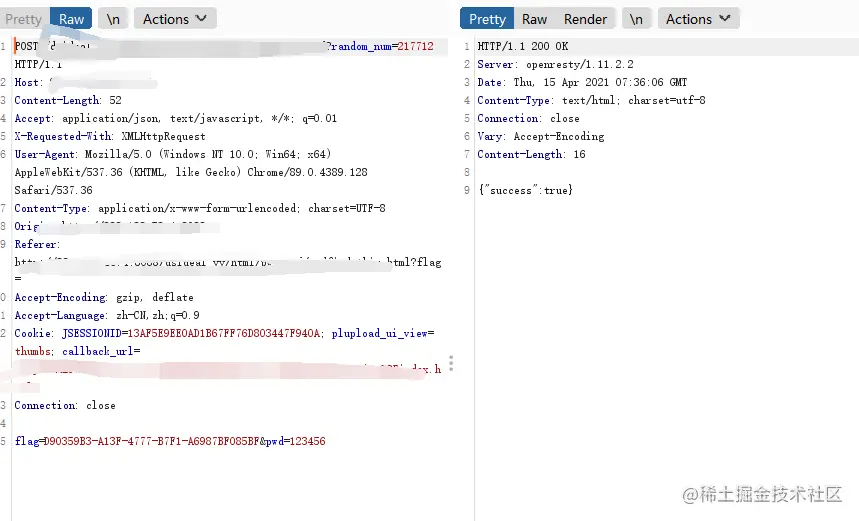Open Render tab in response panel

coord(585,19)
